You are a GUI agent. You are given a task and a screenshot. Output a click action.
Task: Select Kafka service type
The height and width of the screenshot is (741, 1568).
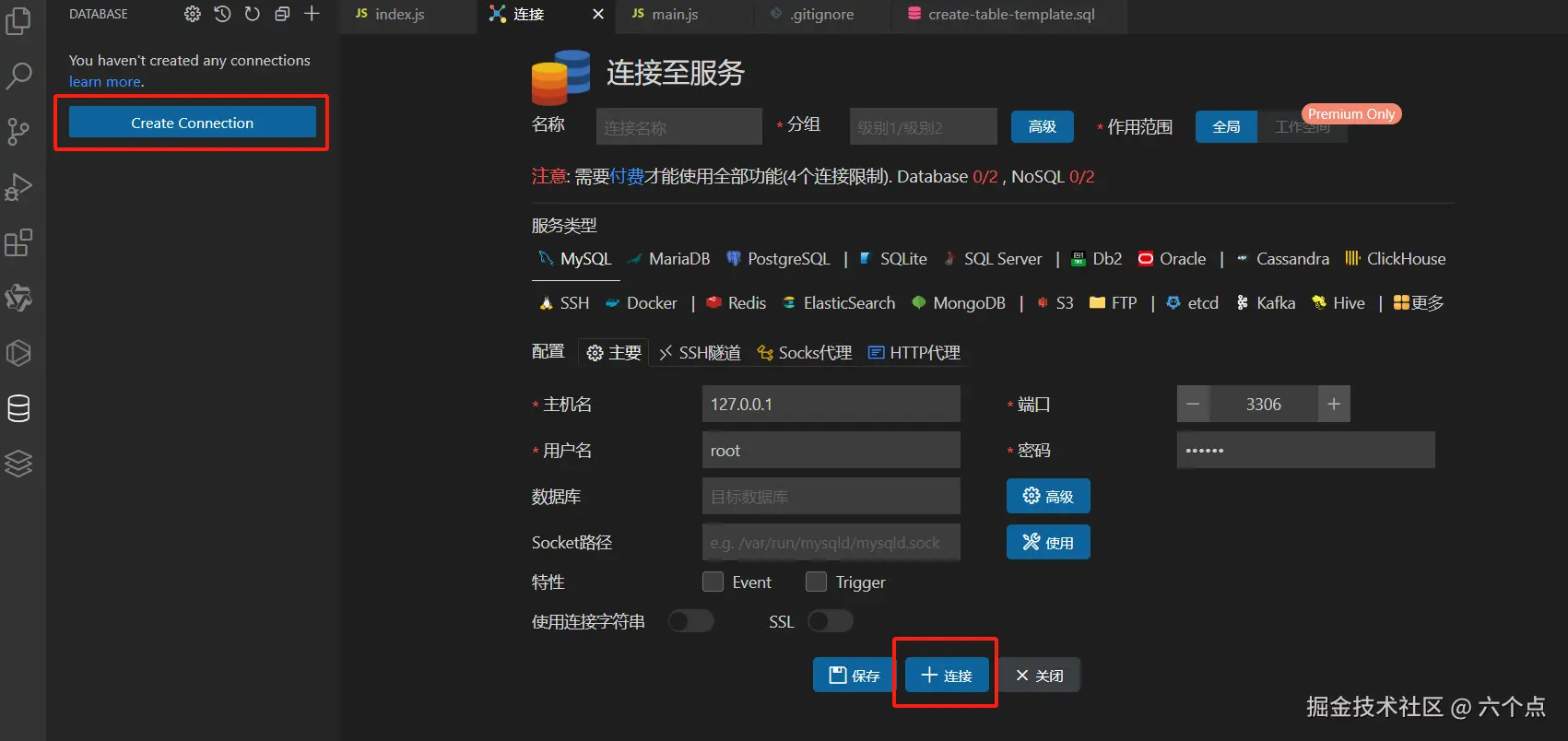[1265, 303]
